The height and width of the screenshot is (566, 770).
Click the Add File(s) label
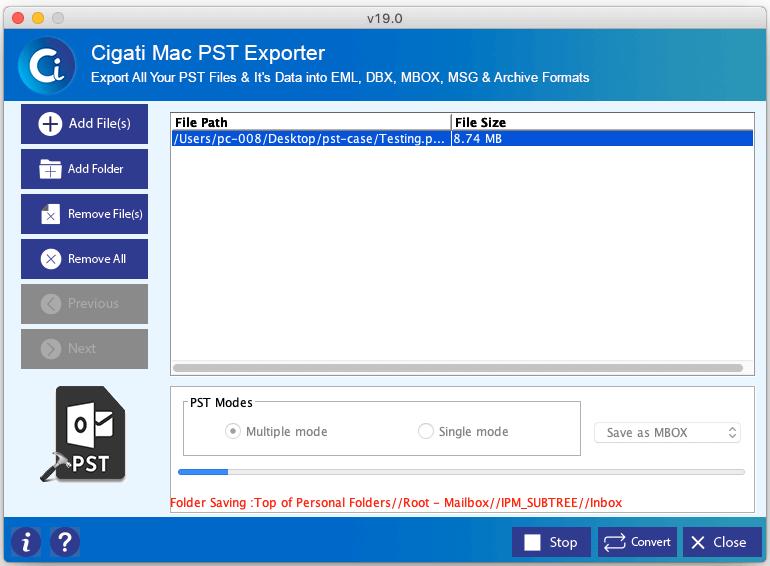click(100, 124)
